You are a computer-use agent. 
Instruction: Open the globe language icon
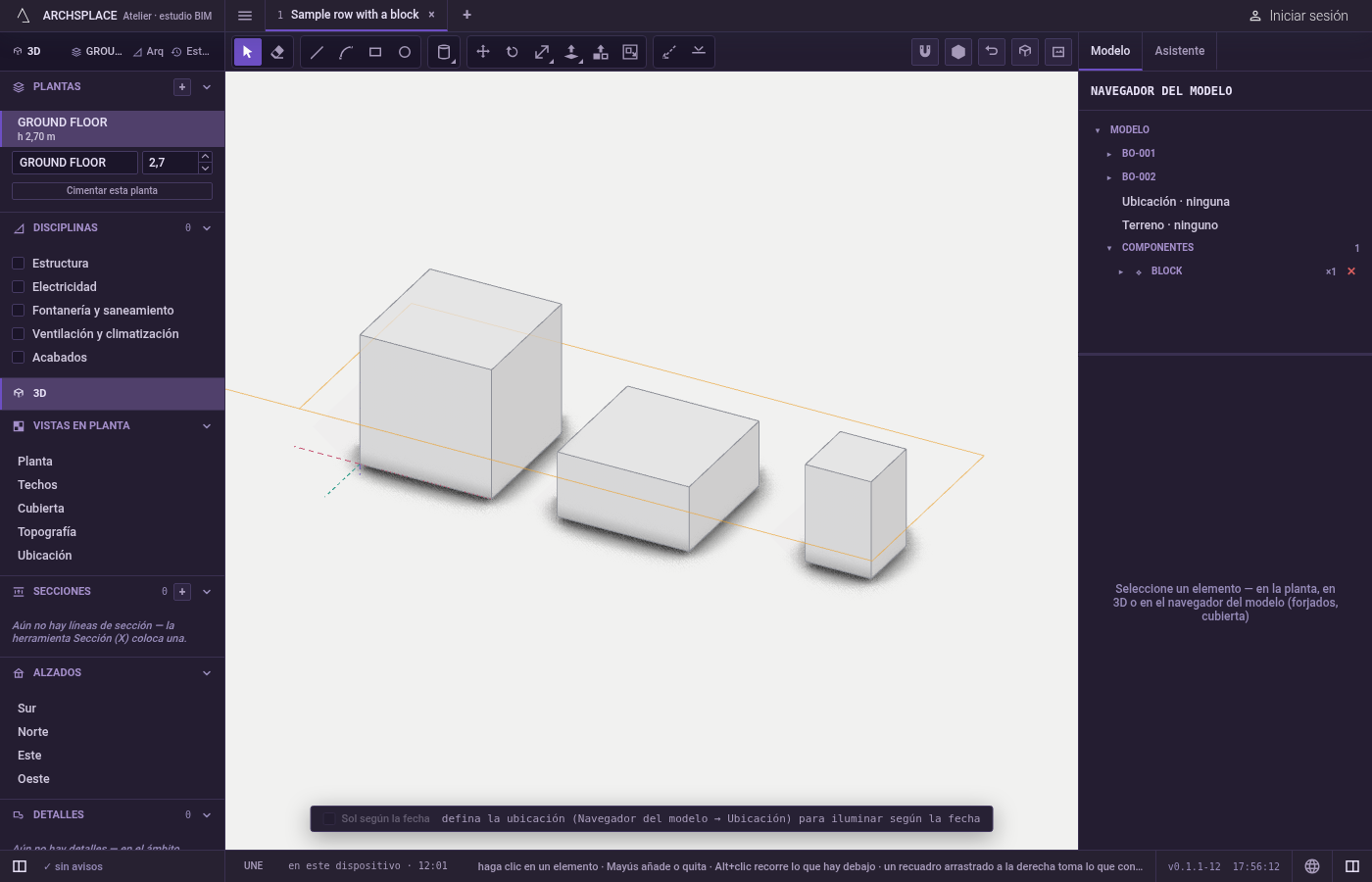click(x=1312, y=866)
